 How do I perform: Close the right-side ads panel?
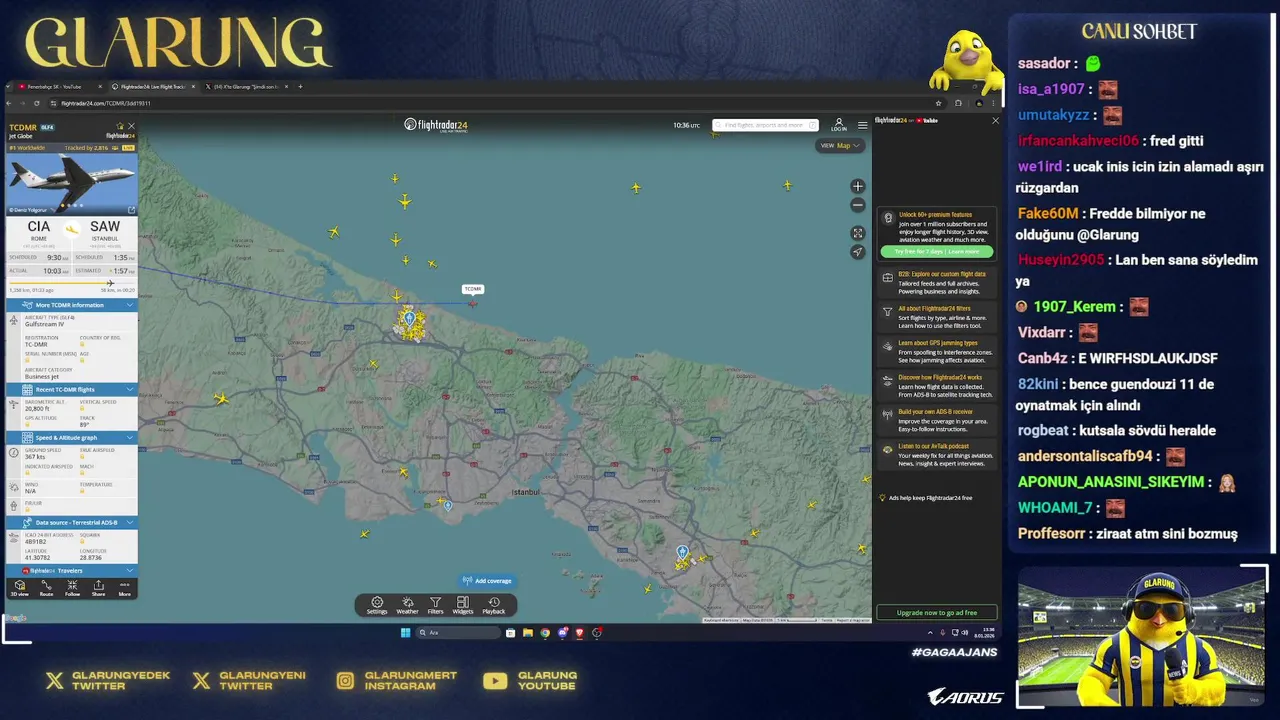[x=995, y=120]
